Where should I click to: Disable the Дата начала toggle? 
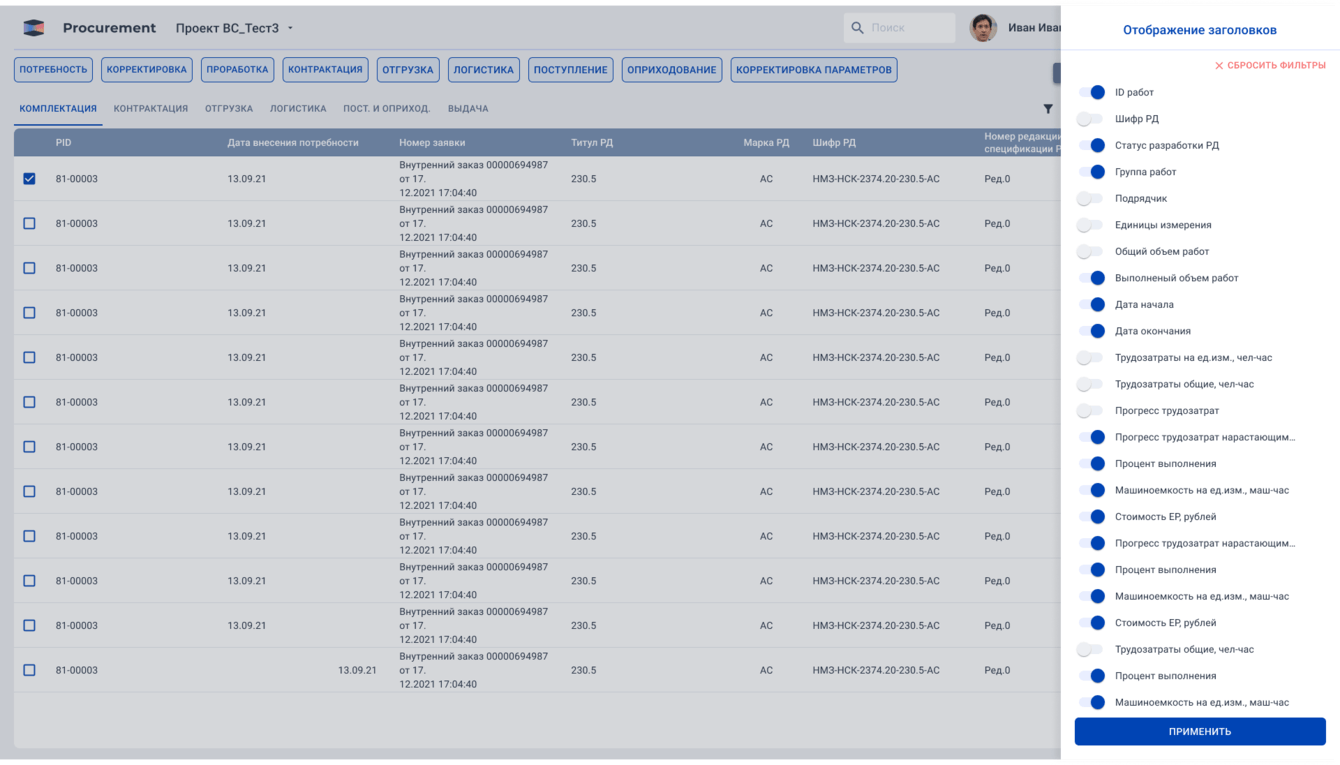[1091, 304]
